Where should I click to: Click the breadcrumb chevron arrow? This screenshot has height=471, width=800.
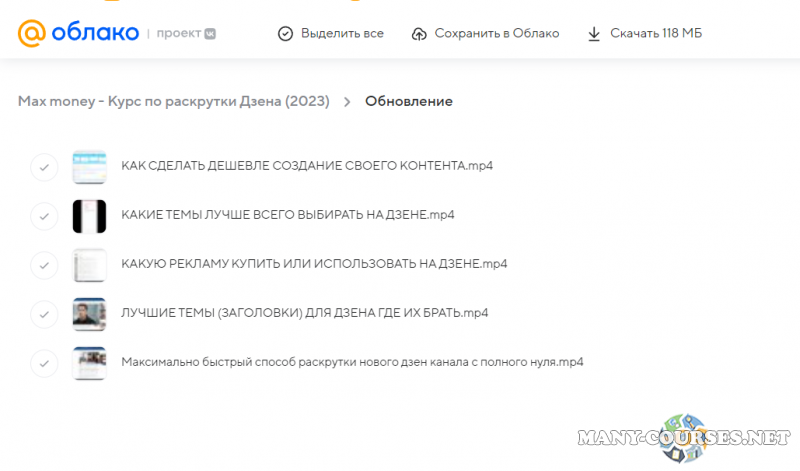347,101
